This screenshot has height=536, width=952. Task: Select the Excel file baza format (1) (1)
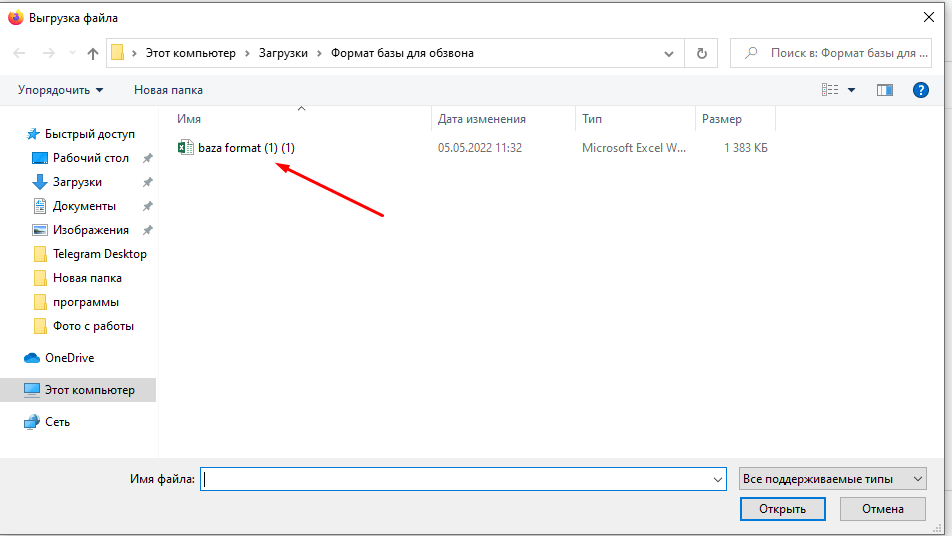(x=246, y=148)
